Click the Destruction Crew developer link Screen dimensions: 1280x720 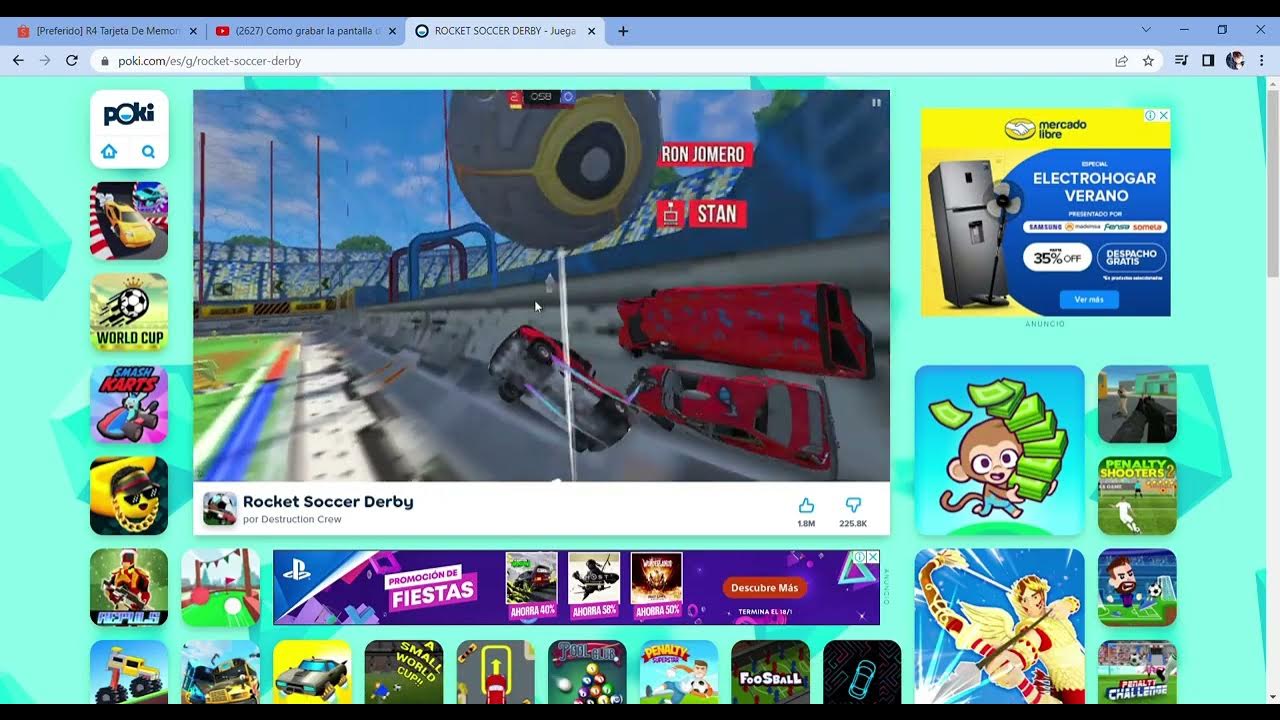click(x=300, y=520)
